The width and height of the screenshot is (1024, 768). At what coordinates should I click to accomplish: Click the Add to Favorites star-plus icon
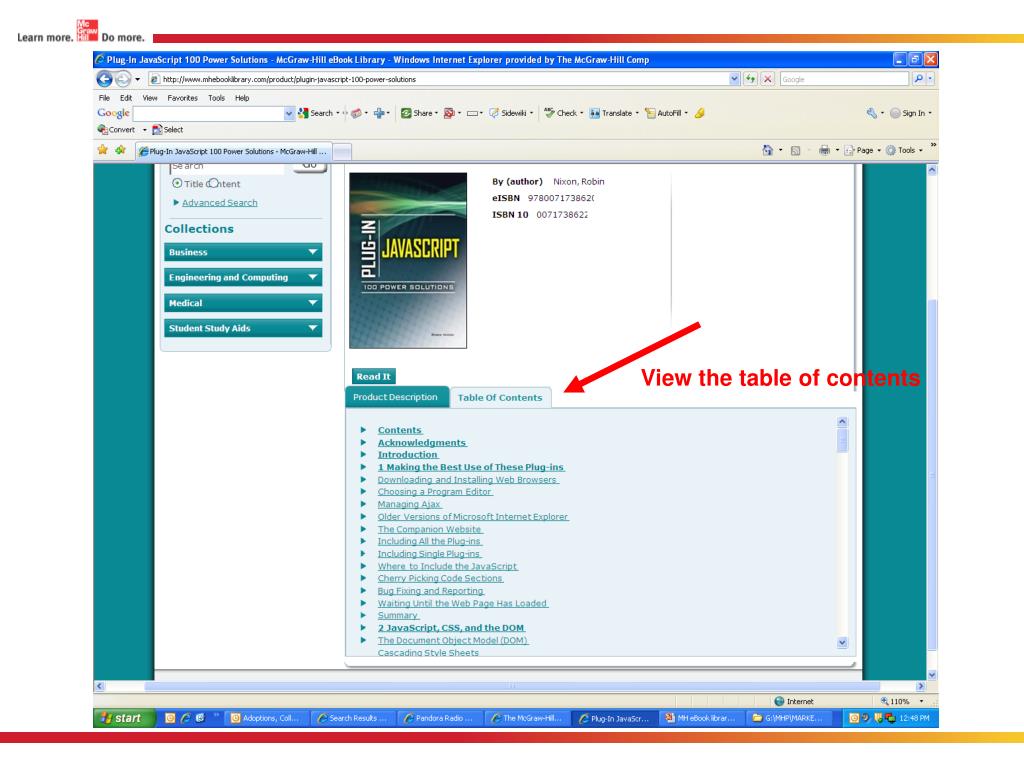click(120, 150)
